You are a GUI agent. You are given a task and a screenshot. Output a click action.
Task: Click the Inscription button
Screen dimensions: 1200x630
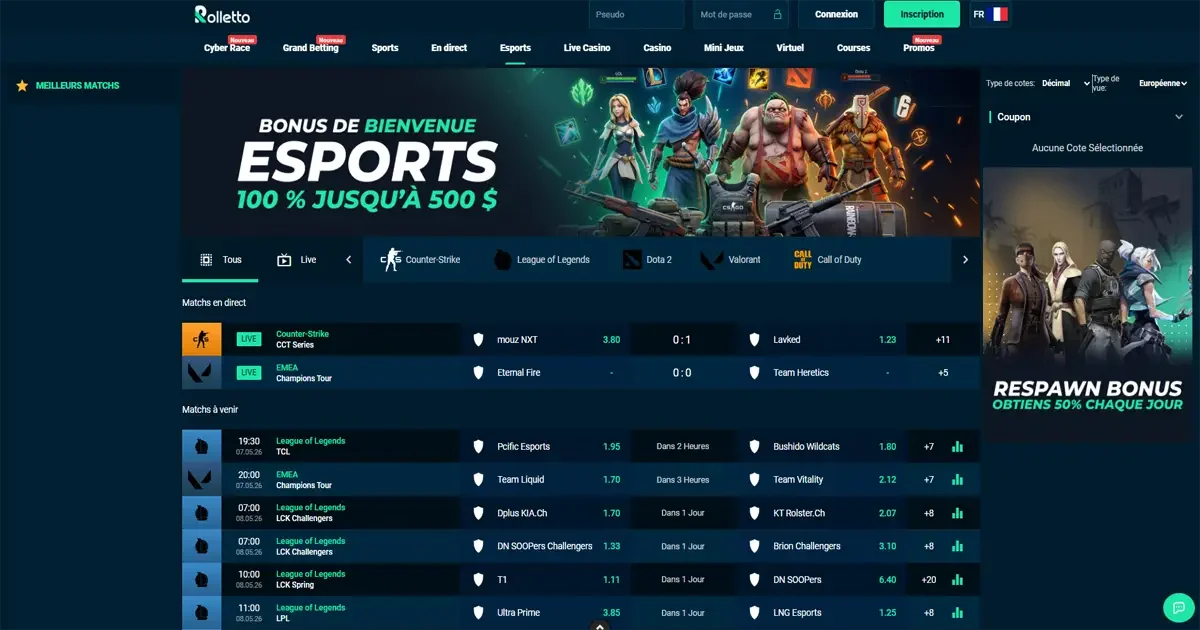click(x=922, y=14)
